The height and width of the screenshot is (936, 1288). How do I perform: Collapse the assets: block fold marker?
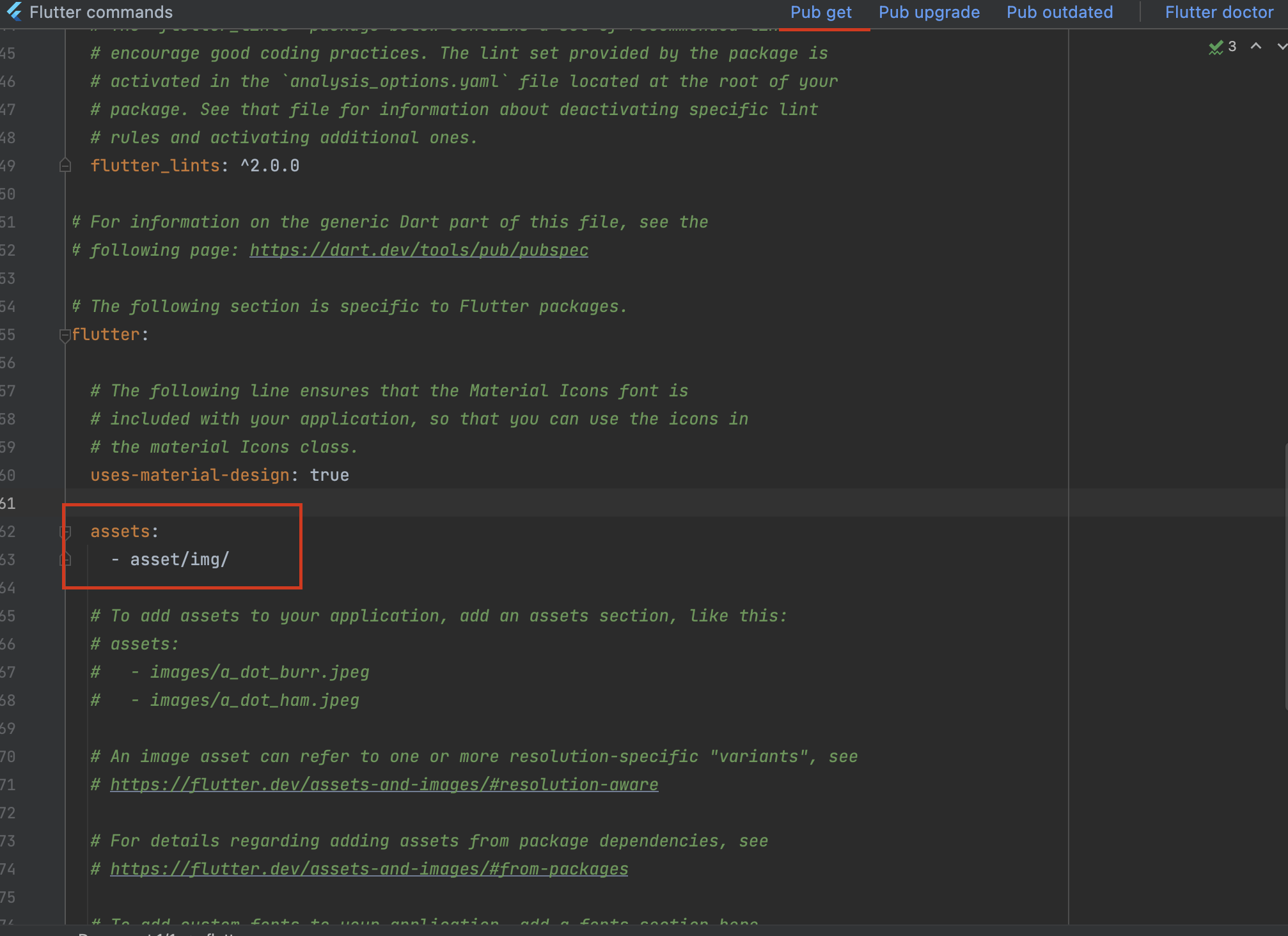pos(65,531)
